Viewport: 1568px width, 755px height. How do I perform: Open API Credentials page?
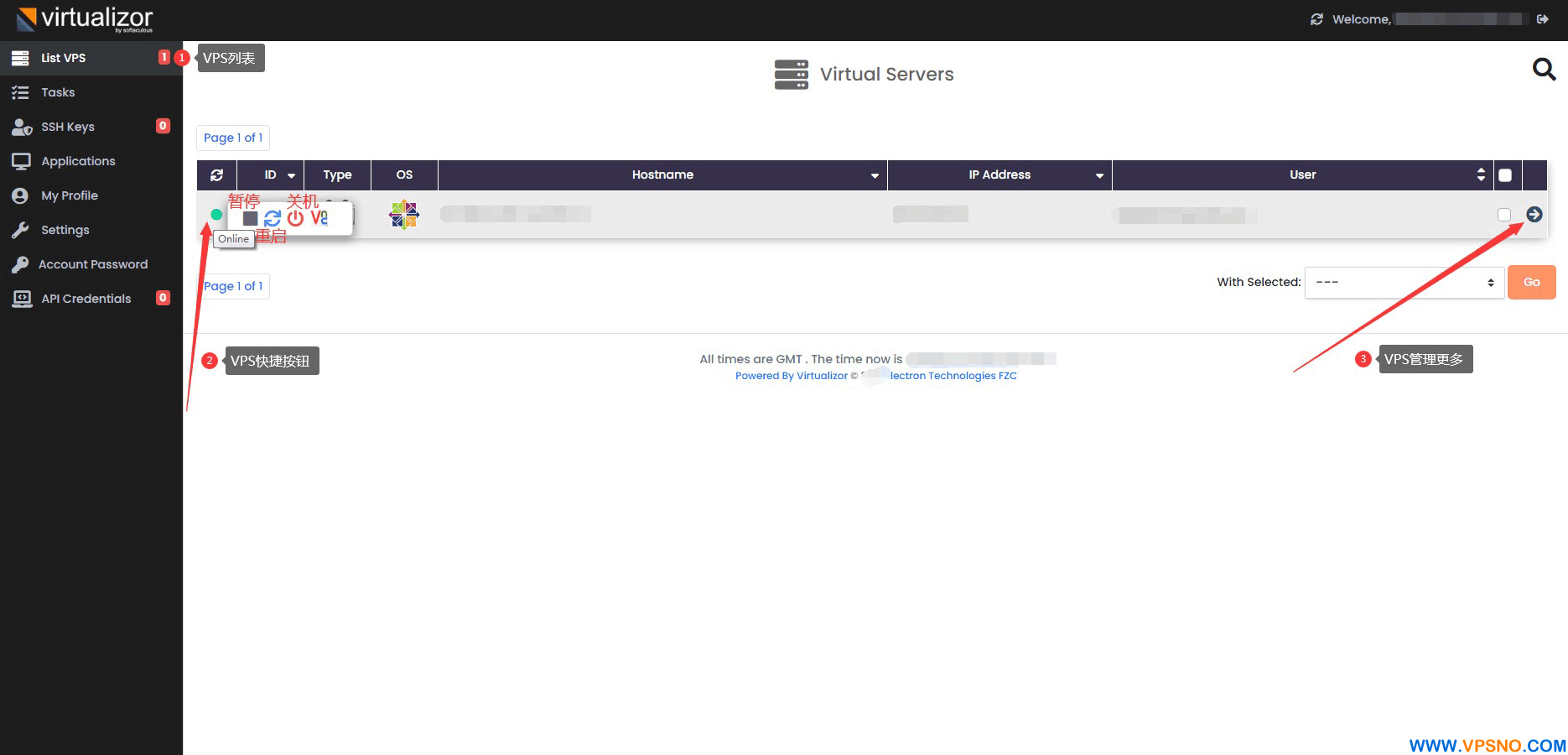coord(91,299)
